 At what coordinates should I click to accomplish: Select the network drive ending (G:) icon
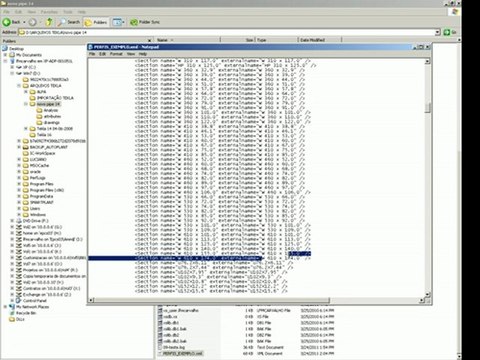(19, 227)
